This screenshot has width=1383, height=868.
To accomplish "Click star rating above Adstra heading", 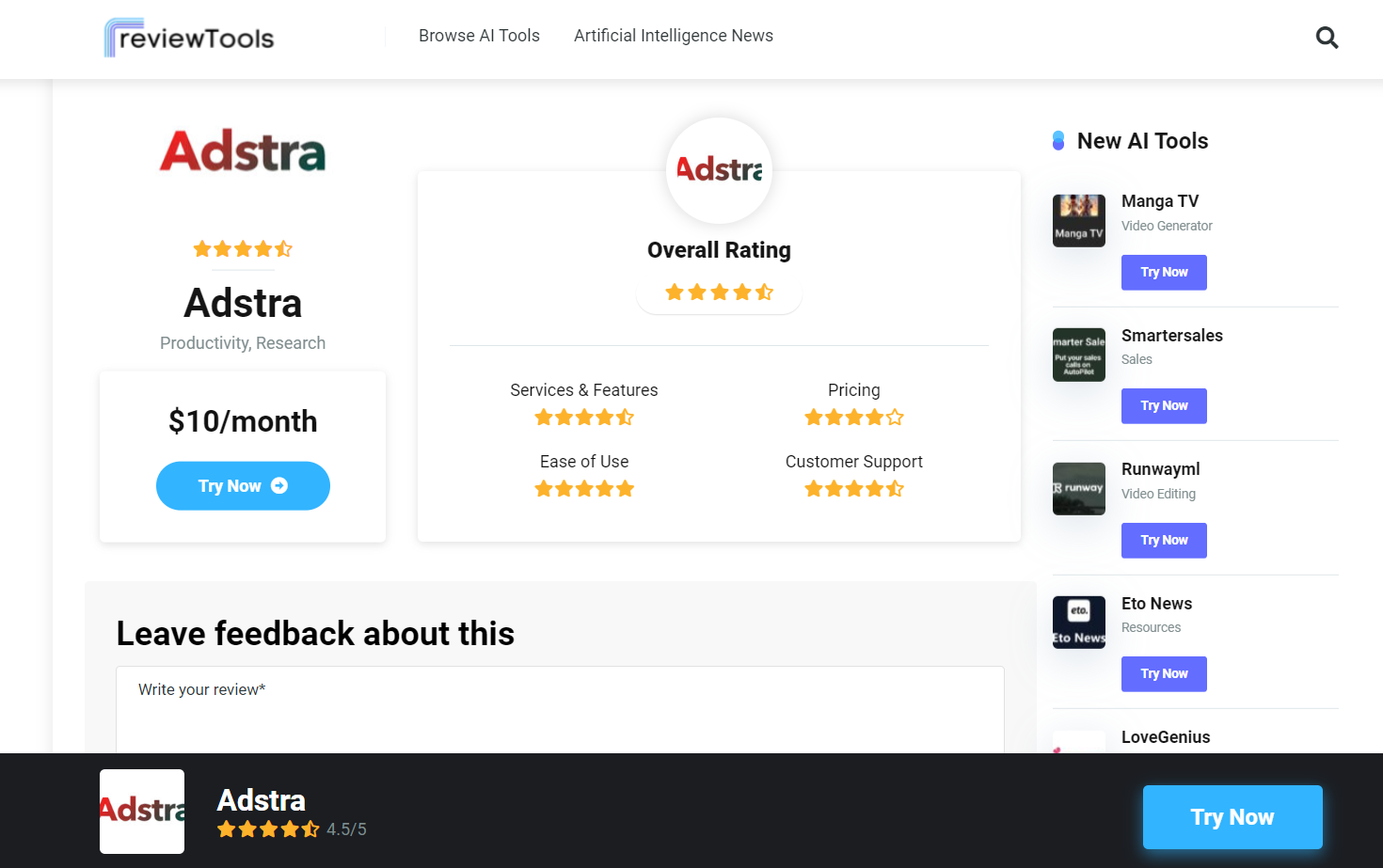I will point(243,249).
